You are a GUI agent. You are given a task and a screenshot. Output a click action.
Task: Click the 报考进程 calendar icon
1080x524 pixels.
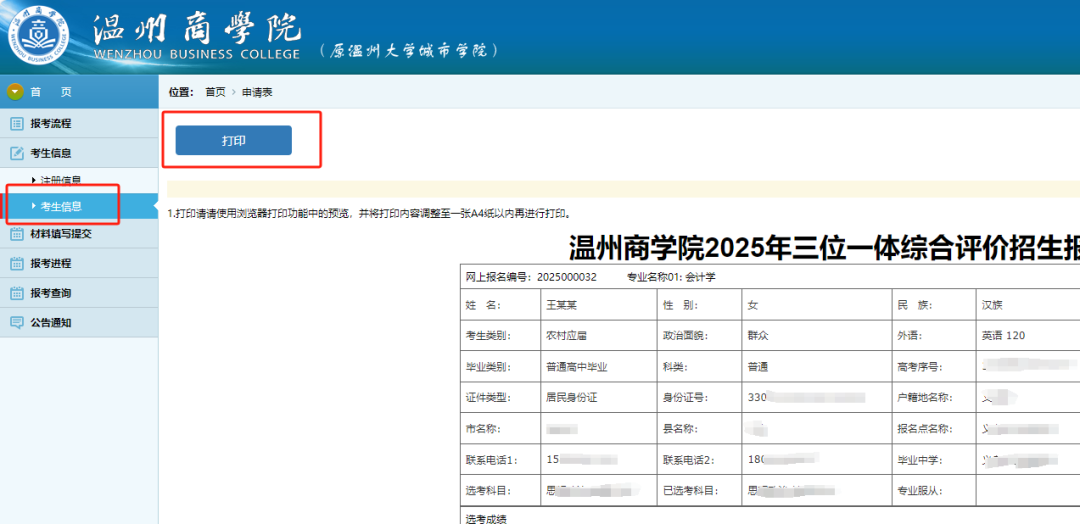point(16,264)
